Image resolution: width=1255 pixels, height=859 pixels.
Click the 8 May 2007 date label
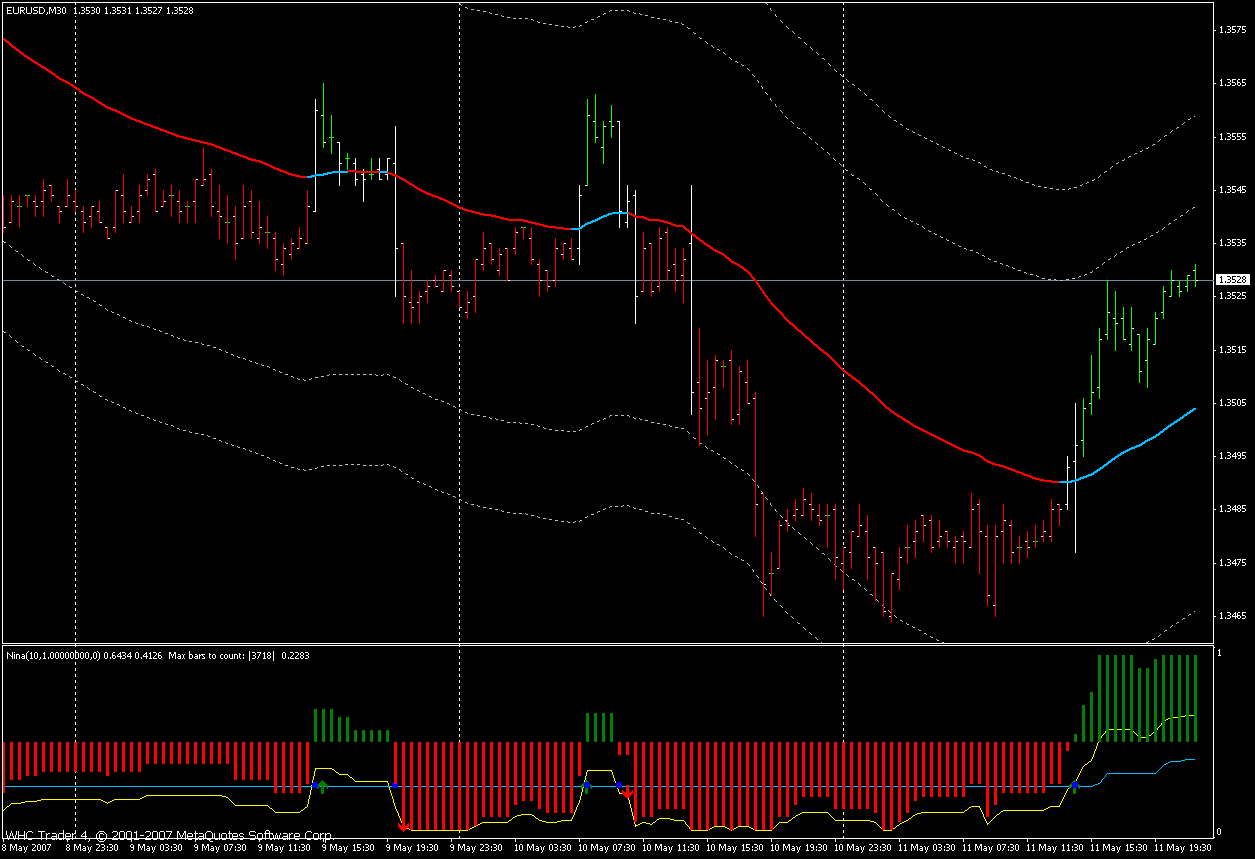(28, 847)
